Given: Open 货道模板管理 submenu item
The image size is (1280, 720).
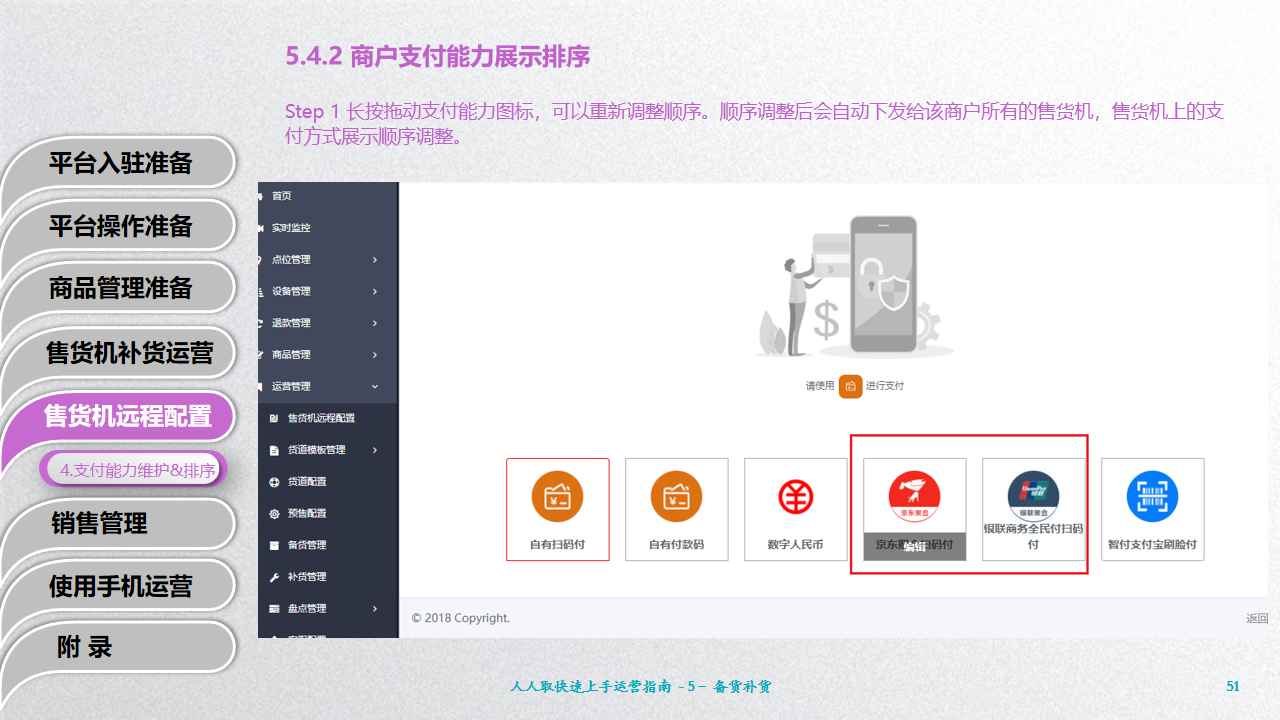Looking at the screenshot, I should (316, 450).
